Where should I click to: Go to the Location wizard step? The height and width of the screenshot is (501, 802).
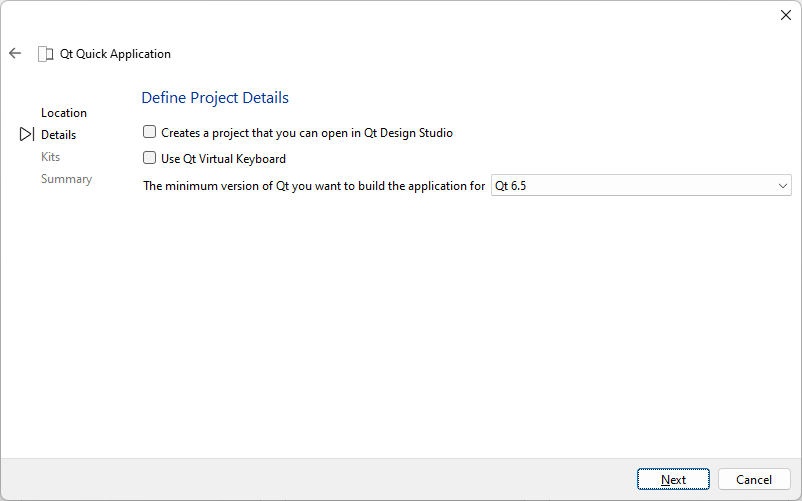(x=64, y=113)
